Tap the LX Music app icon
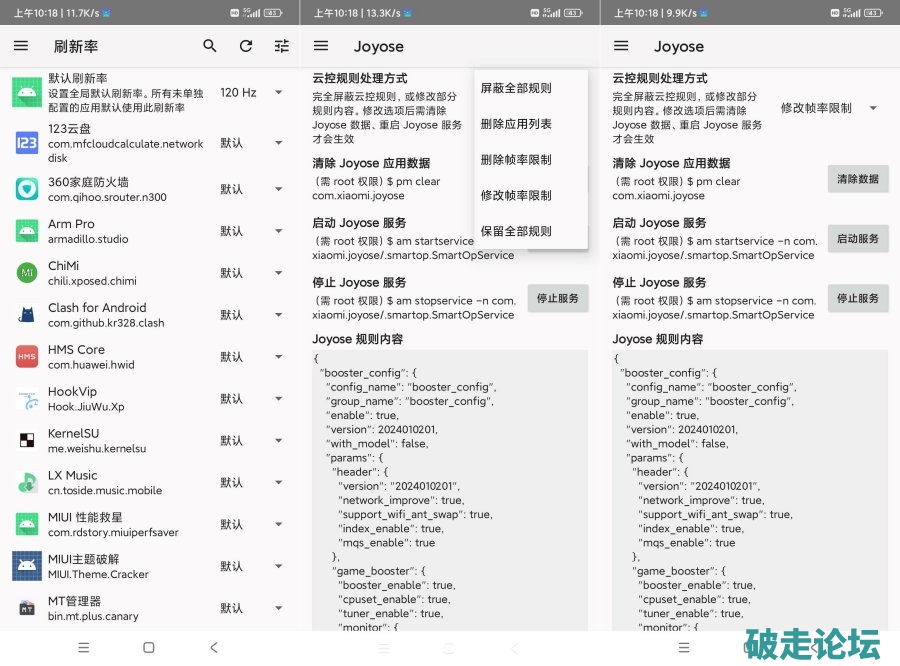 [27, 483]
